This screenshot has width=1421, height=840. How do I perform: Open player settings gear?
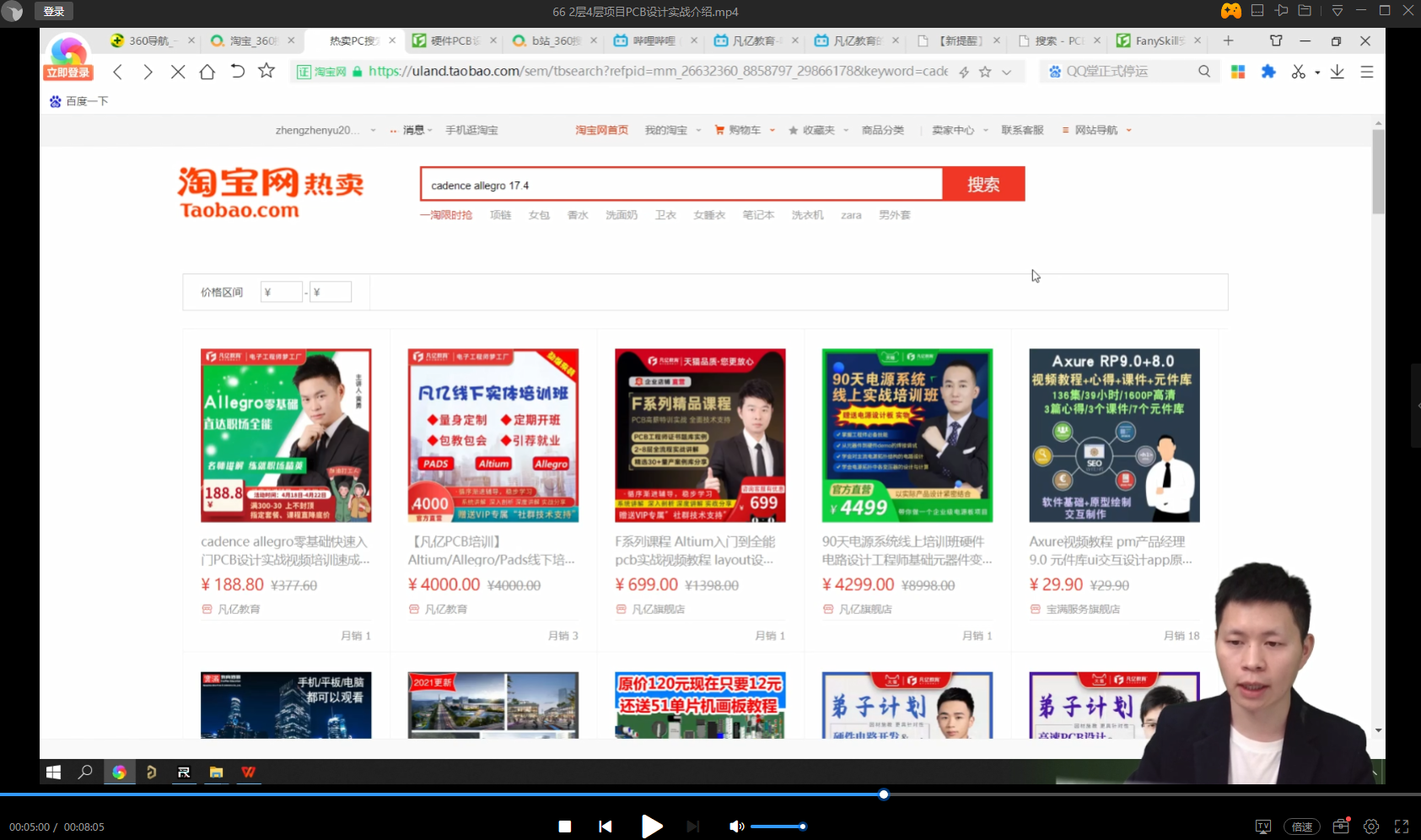[x=1371, y=827]
